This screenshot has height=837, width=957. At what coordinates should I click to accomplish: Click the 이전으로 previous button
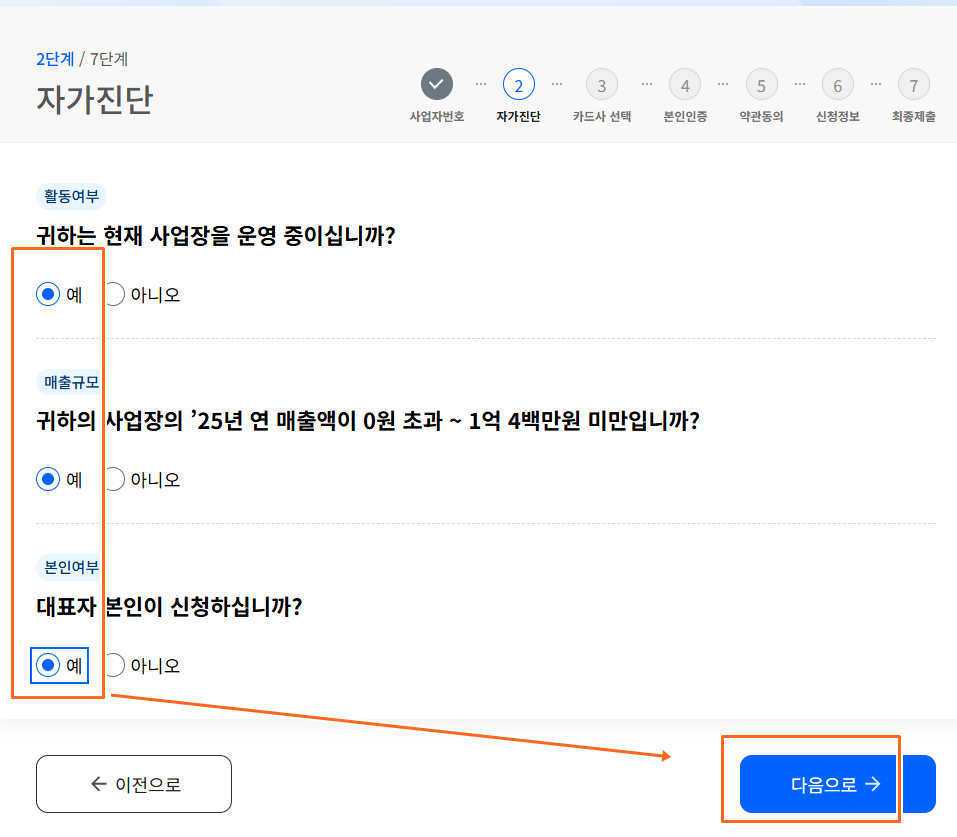point(133,784)
